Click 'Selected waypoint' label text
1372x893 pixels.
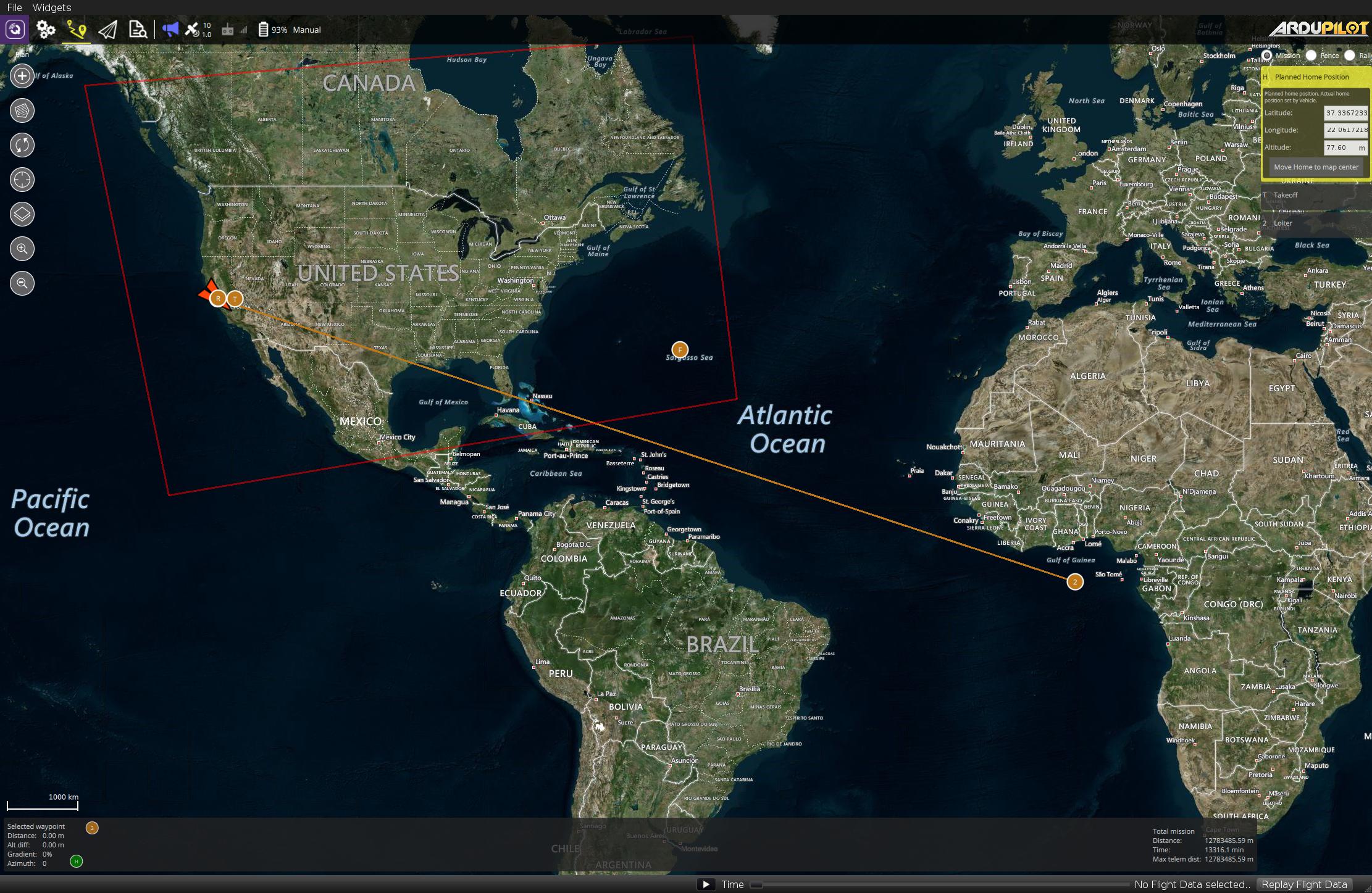[x=36, y=826]
